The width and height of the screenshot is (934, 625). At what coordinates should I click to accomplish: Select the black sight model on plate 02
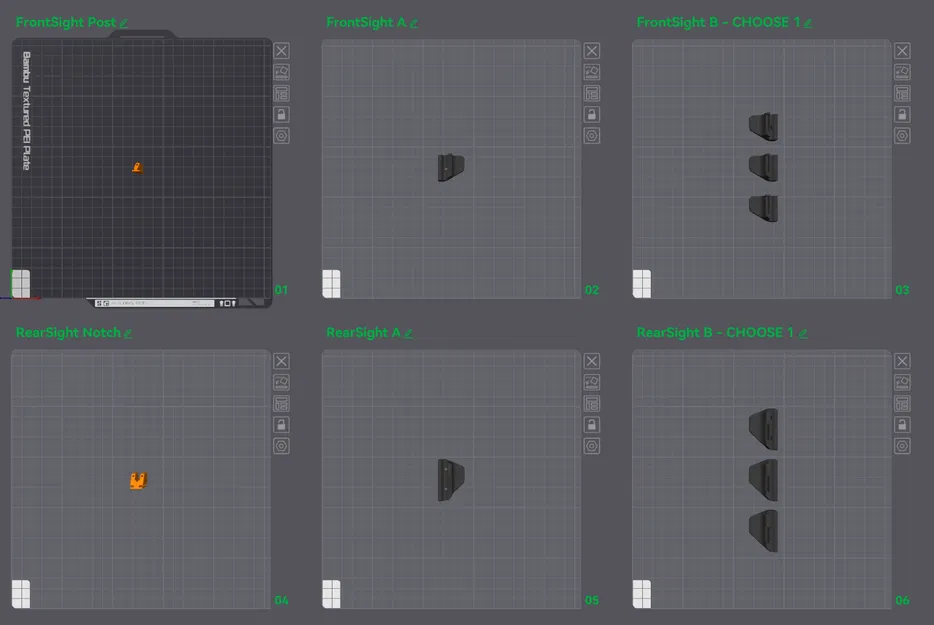coord(451,167)
